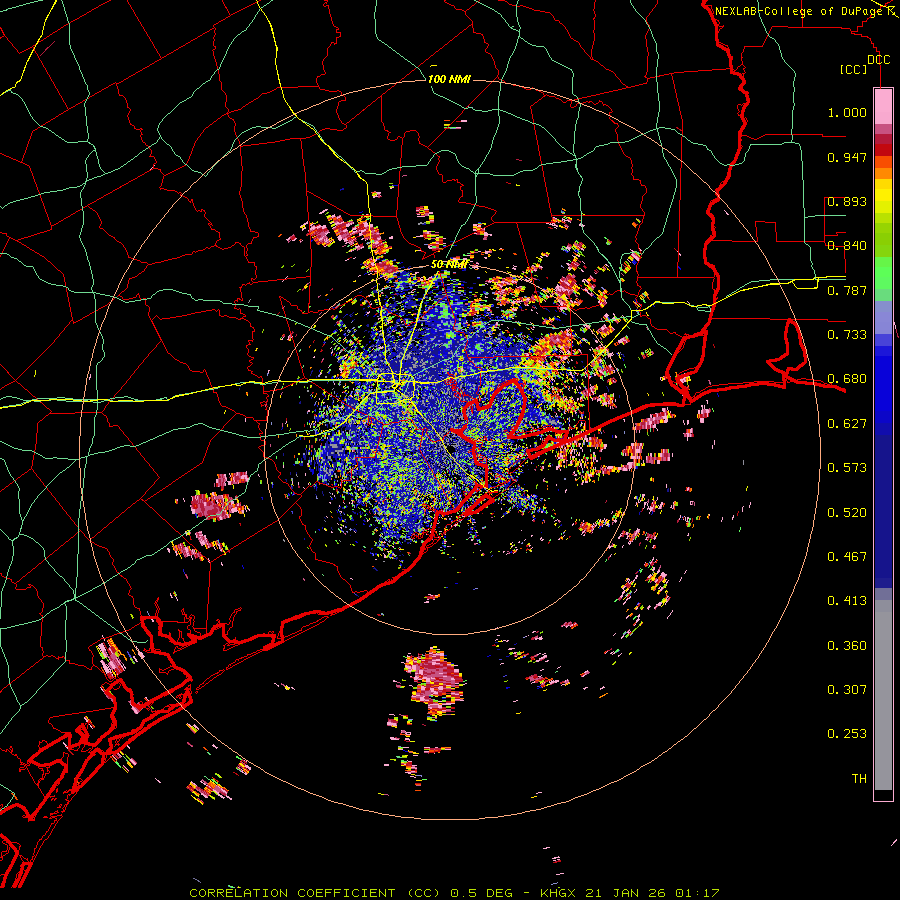Click the 100 NMI range ring label
The image size is (900, 900).
449,79
